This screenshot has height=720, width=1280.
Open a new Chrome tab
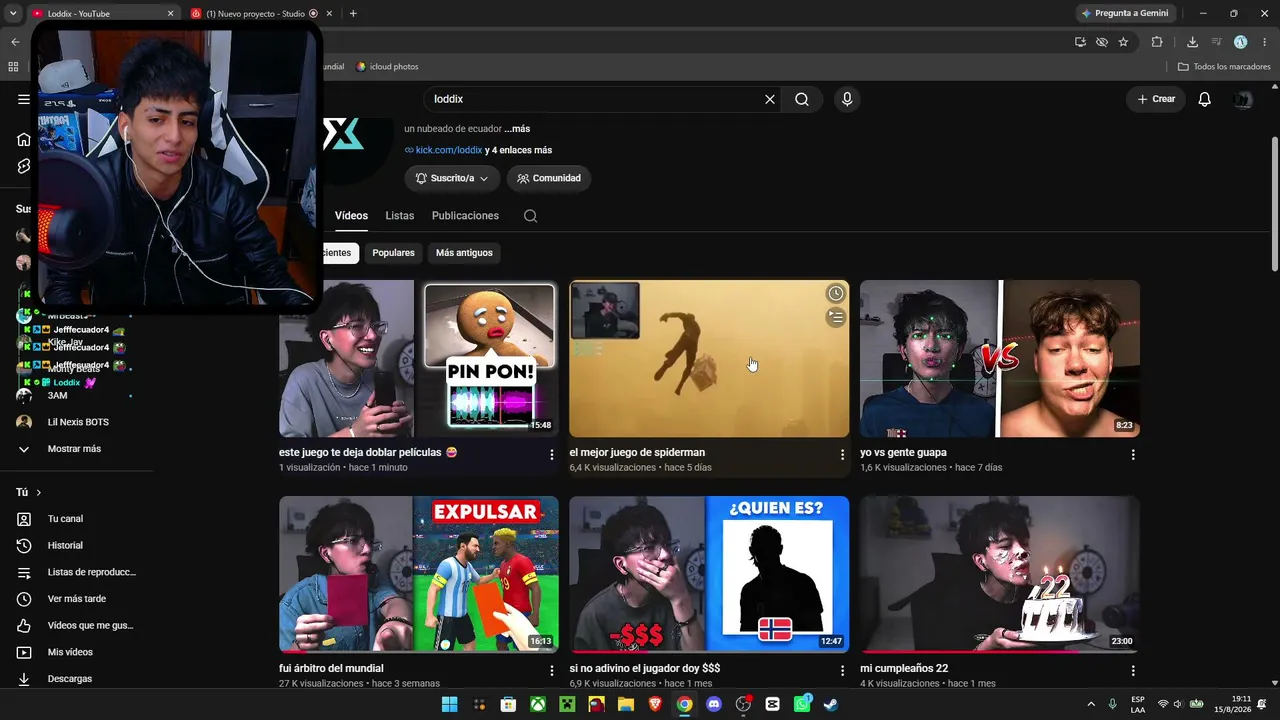point(353,13)
